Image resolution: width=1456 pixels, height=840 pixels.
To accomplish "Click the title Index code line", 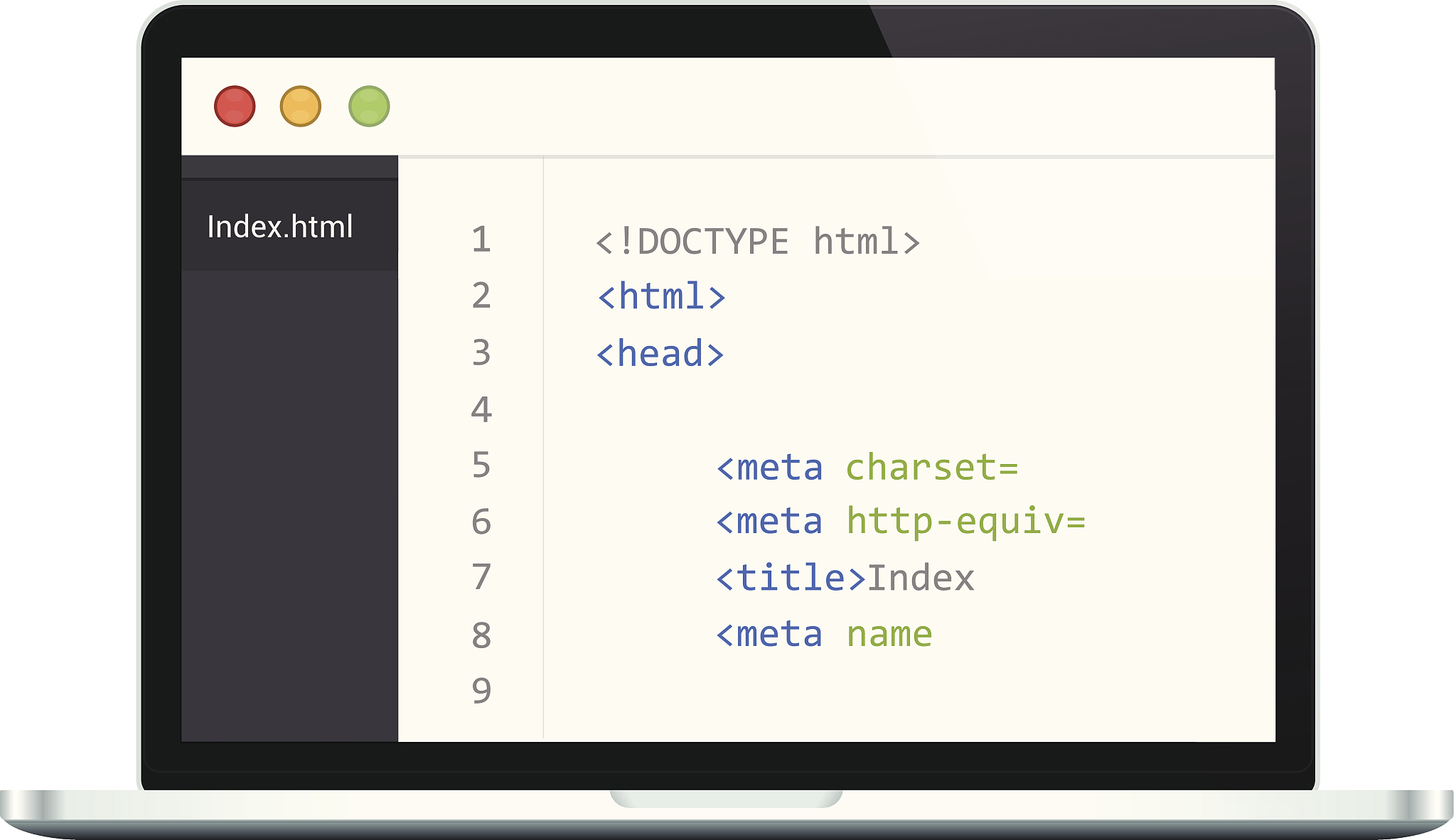I will (845, 578).
